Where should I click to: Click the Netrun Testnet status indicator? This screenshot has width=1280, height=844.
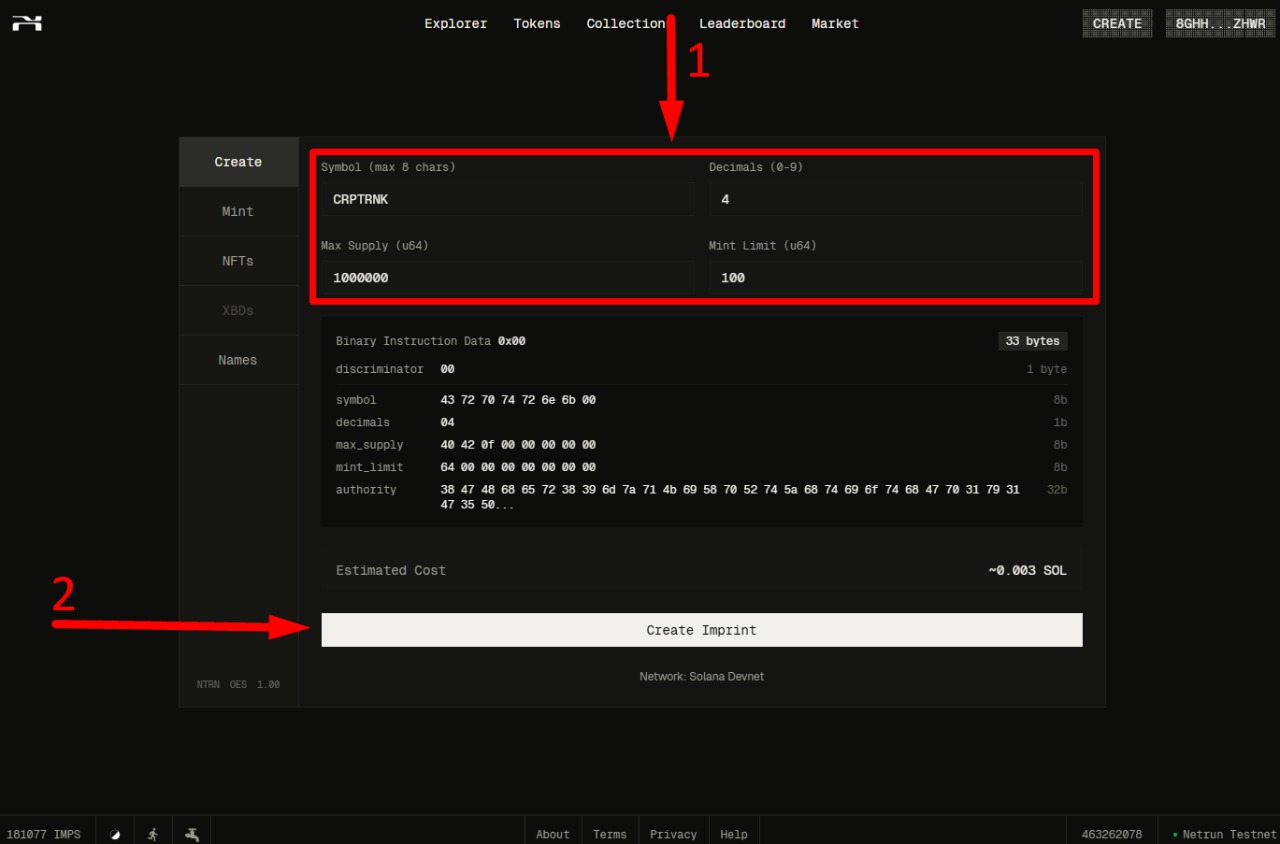[x=1226, y=834]
